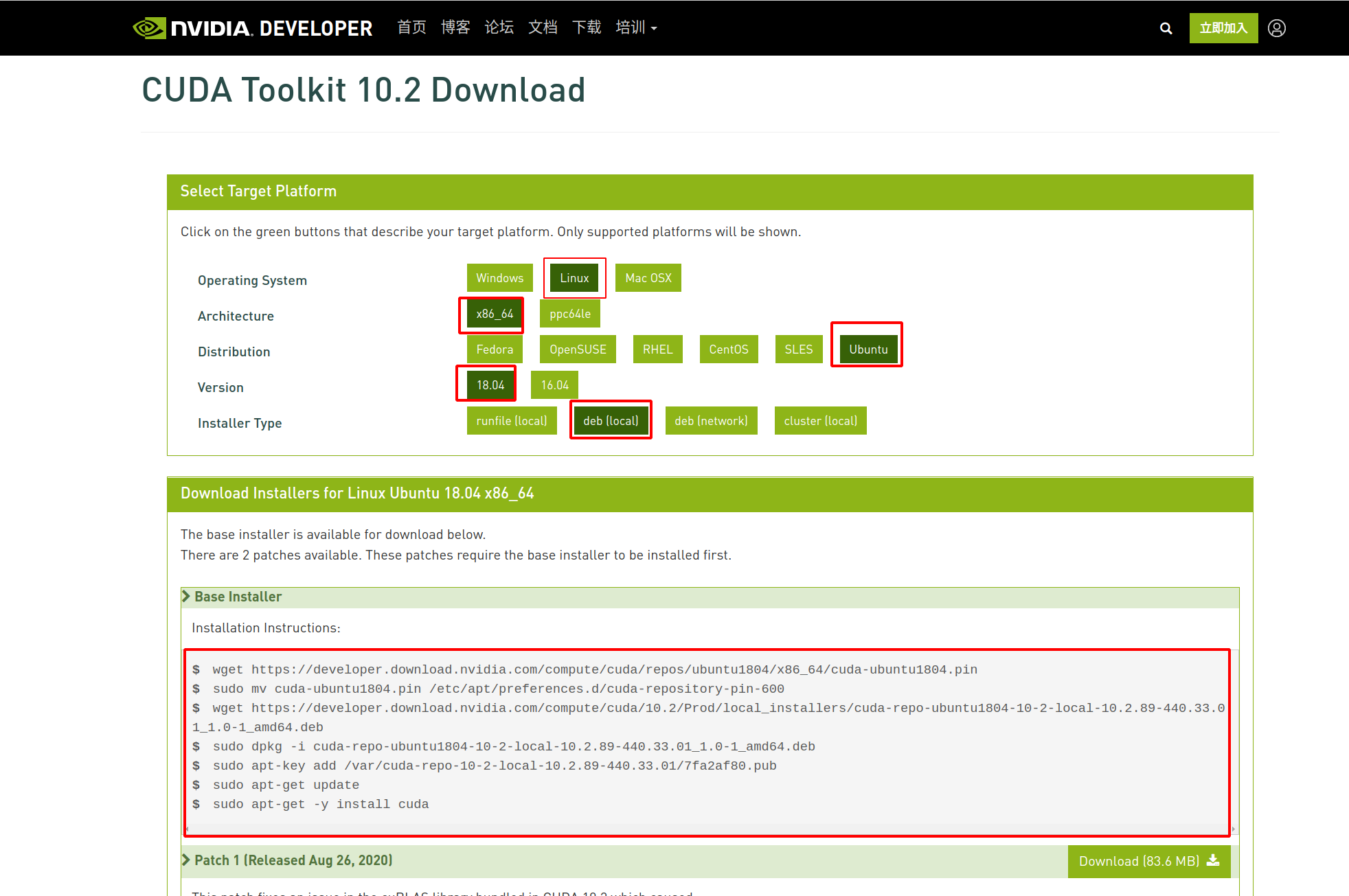Choose the ppc64le architecture
Viewport: 1349px width, 896px height.
click(569, 314)
